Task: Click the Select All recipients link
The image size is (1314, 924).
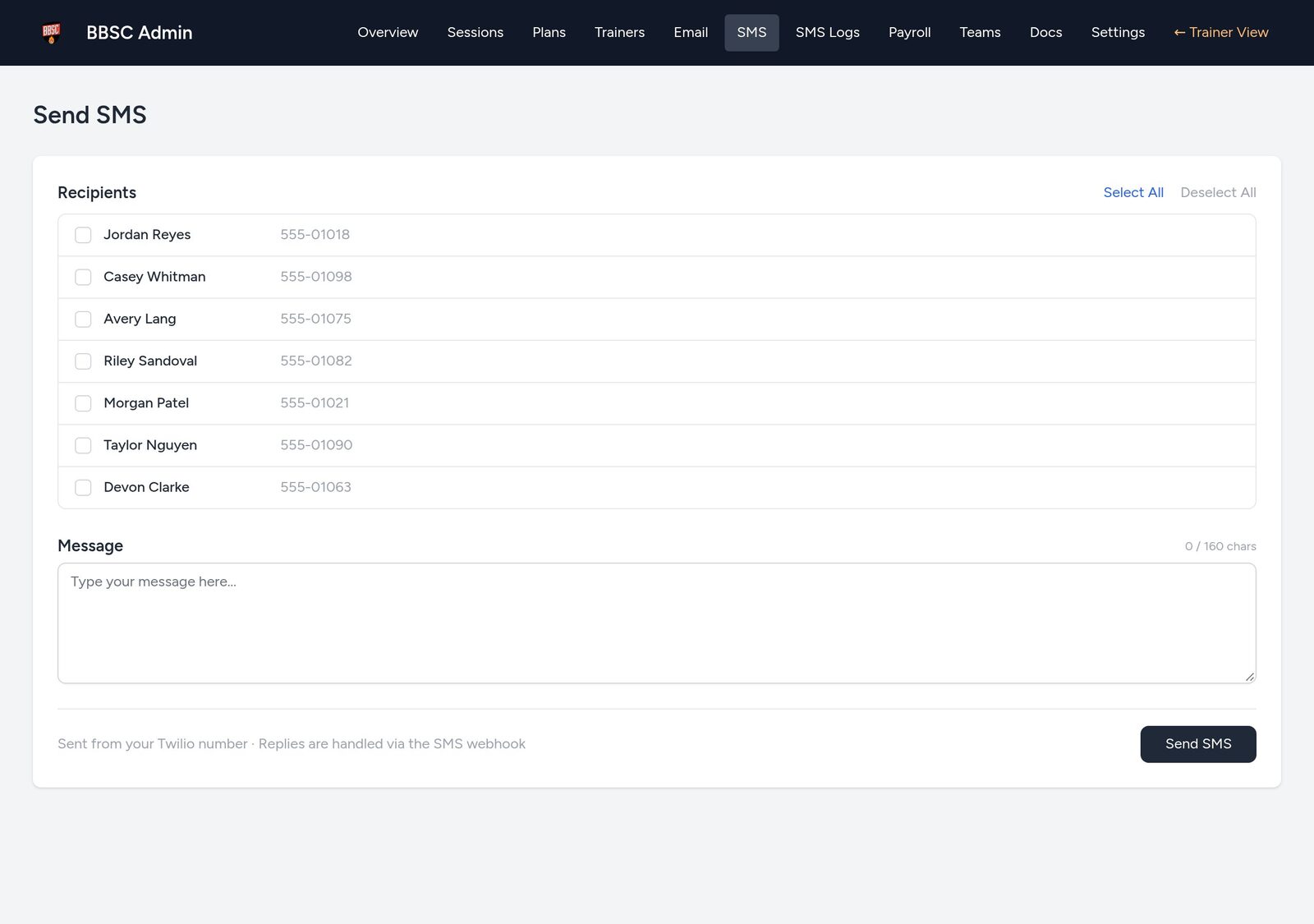Action: click(1133, 192)
